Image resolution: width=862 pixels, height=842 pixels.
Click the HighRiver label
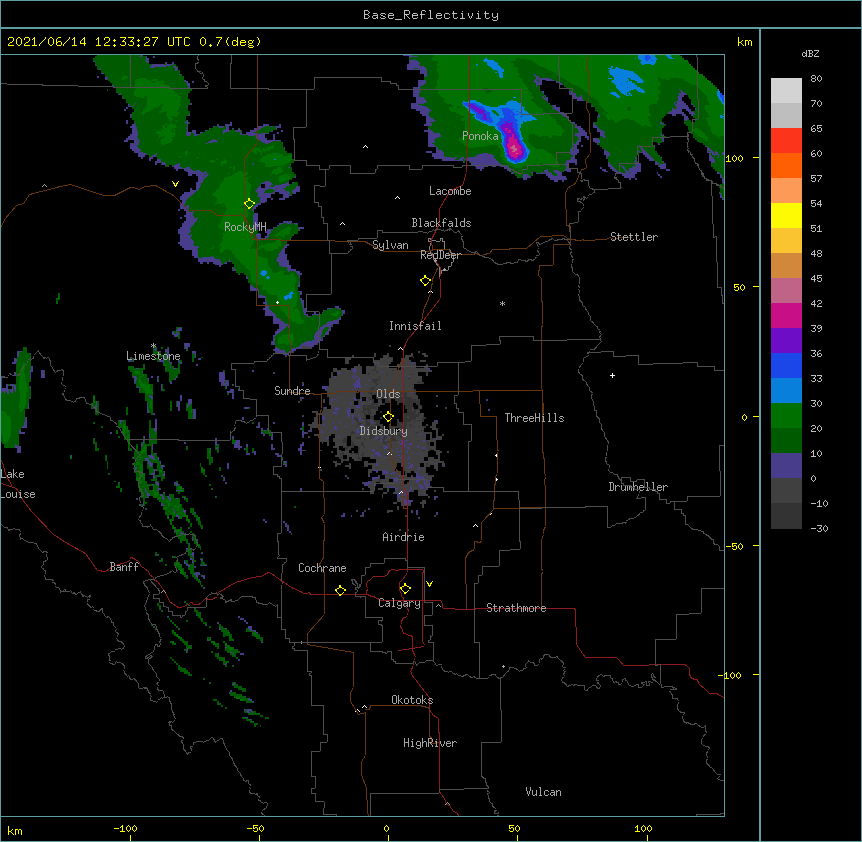(x=430, y=743)
